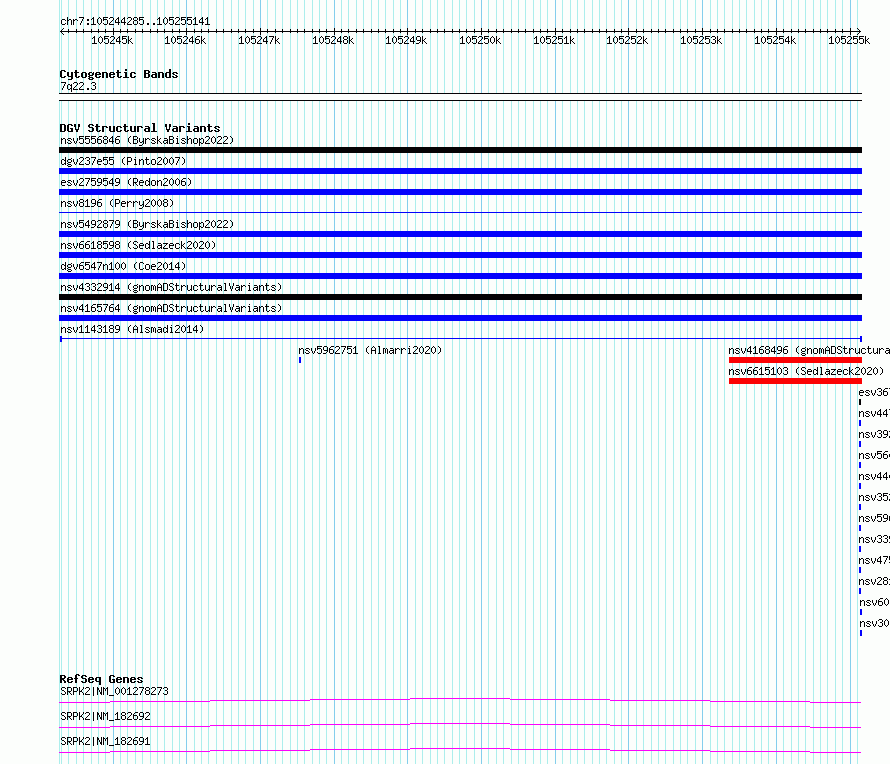The image size is (890, 764).
Task: Click the truncated esv36 variant label
Action: pos(874,392)
